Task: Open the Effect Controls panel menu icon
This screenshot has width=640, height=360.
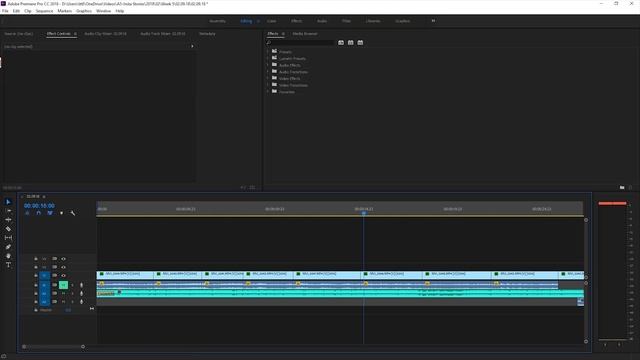Action: coord(75,34)
